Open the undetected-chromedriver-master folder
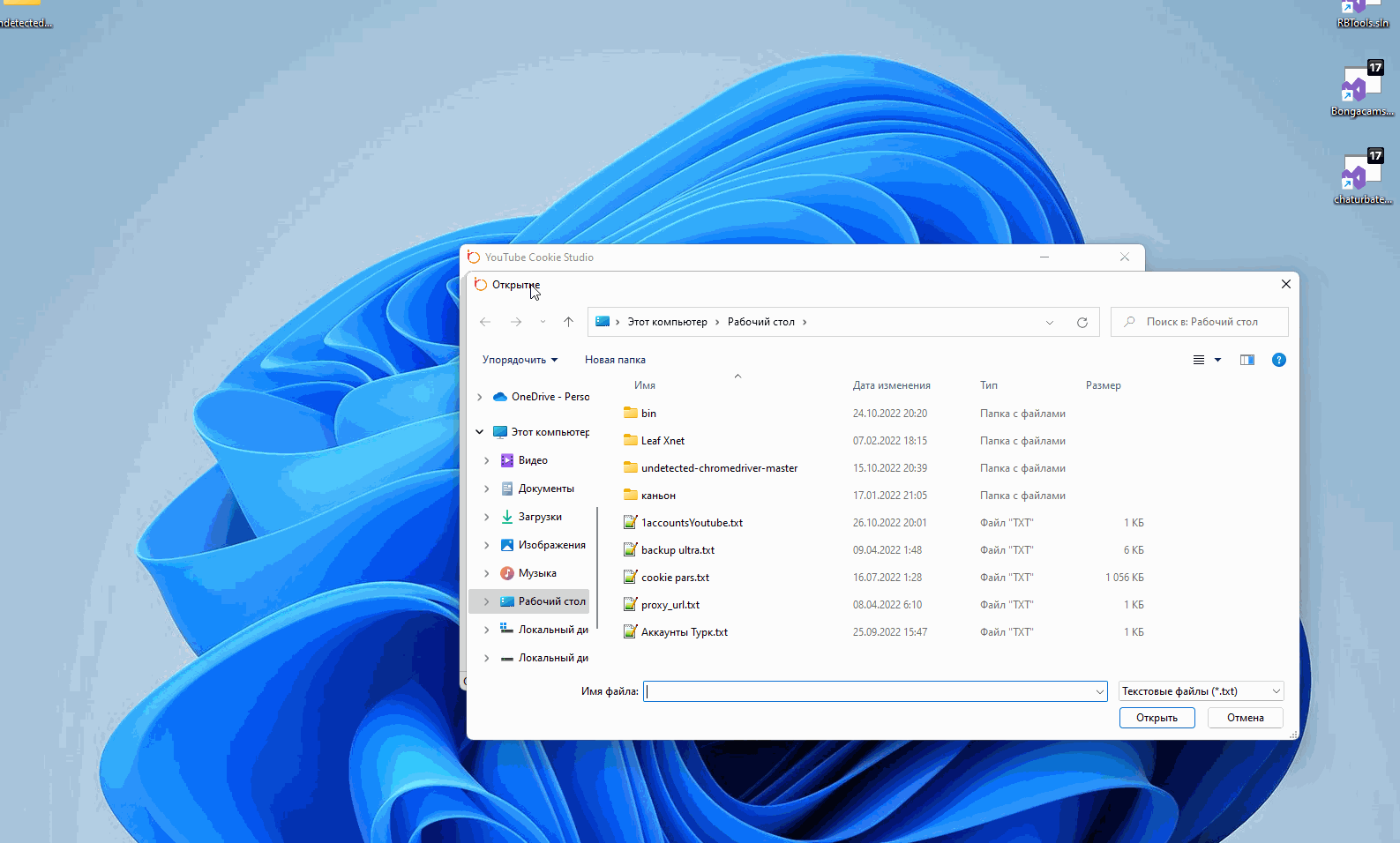Screen dimensions: 1400x843 point(719,468)
